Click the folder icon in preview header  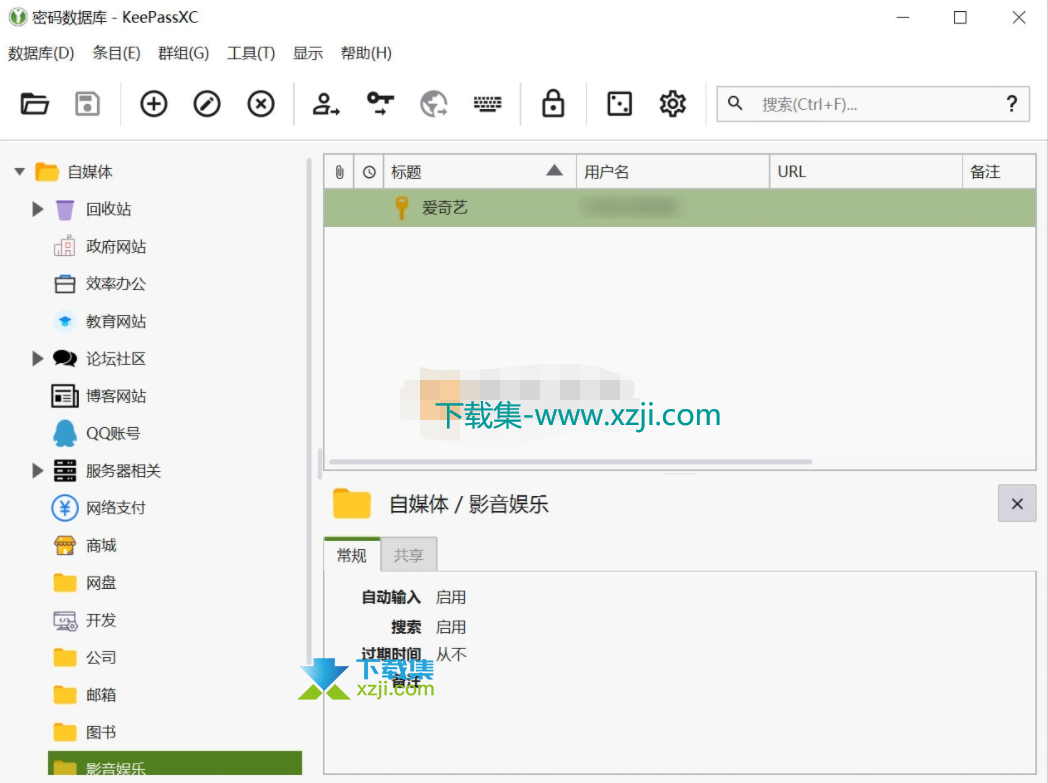[352, 504]
